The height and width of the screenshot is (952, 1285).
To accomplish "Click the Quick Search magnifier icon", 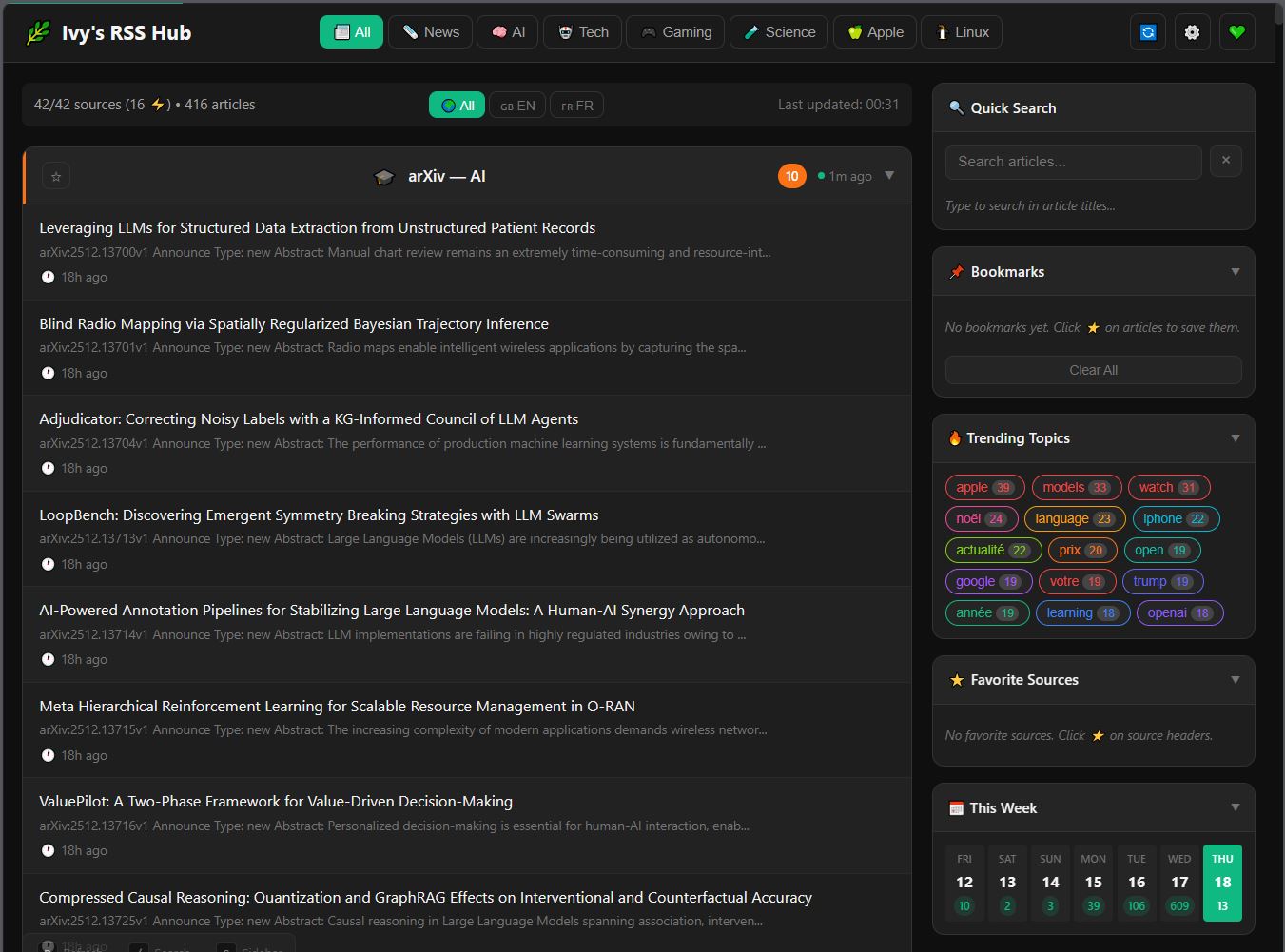I will click(956, 108).
